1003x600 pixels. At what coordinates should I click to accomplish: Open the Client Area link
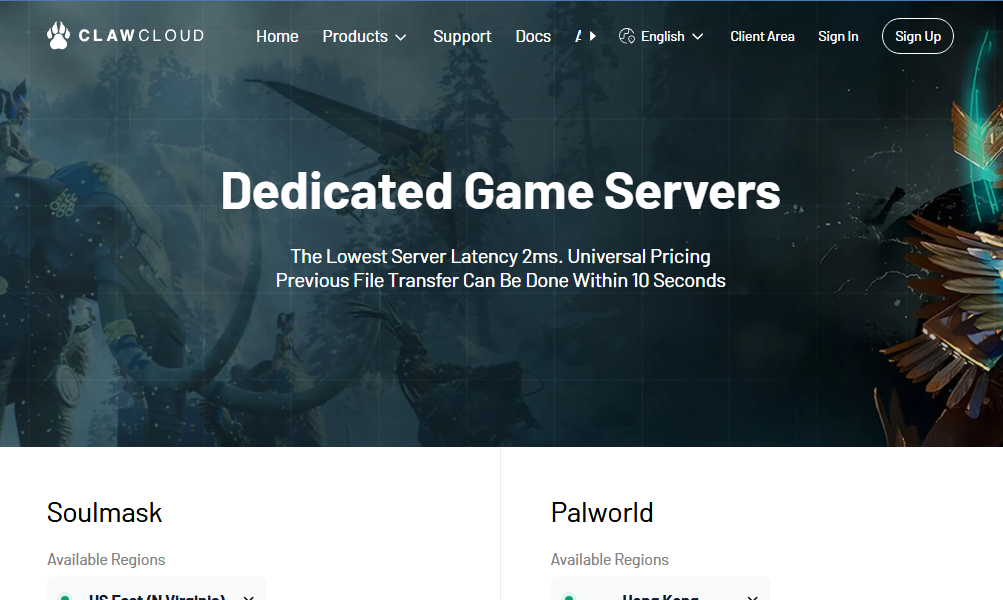click(x=762, y=36)
